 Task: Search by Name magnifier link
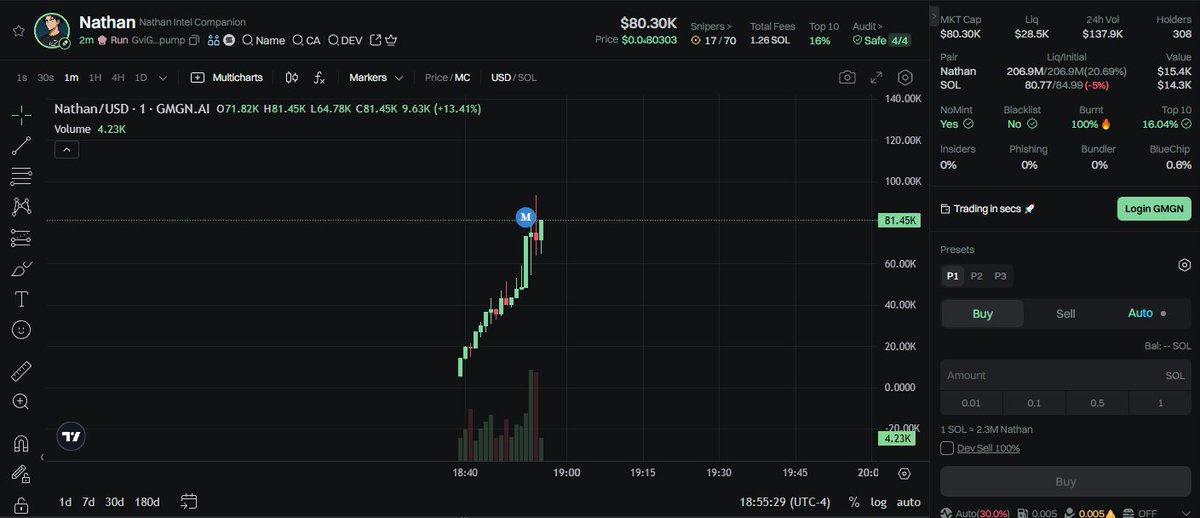point(263,41)
